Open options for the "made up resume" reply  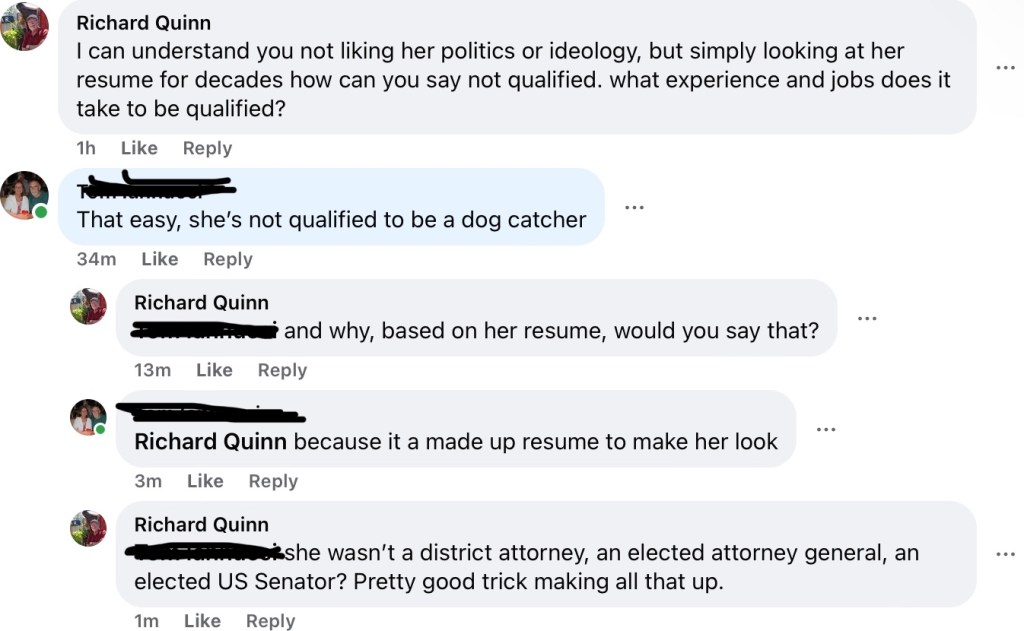[825, 429]
